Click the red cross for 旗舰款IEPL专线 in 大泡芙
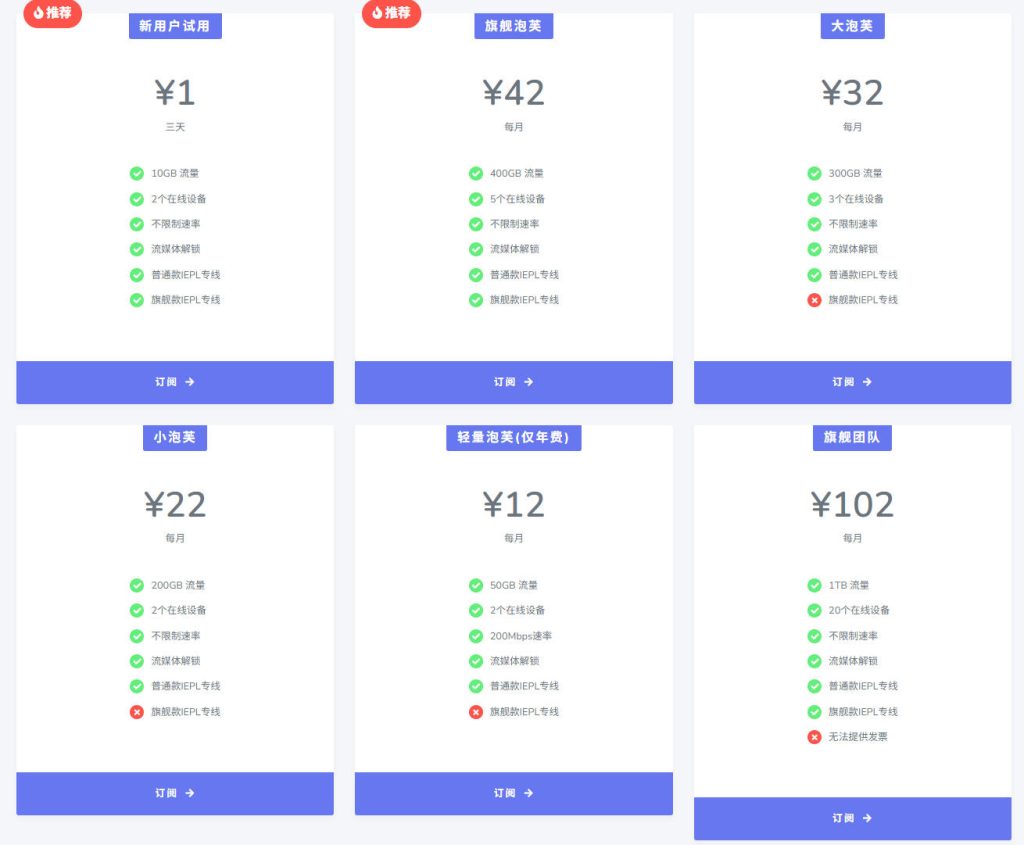This screenshot has width=1024, height=845. pyautogui.click(x=814, y=300)
